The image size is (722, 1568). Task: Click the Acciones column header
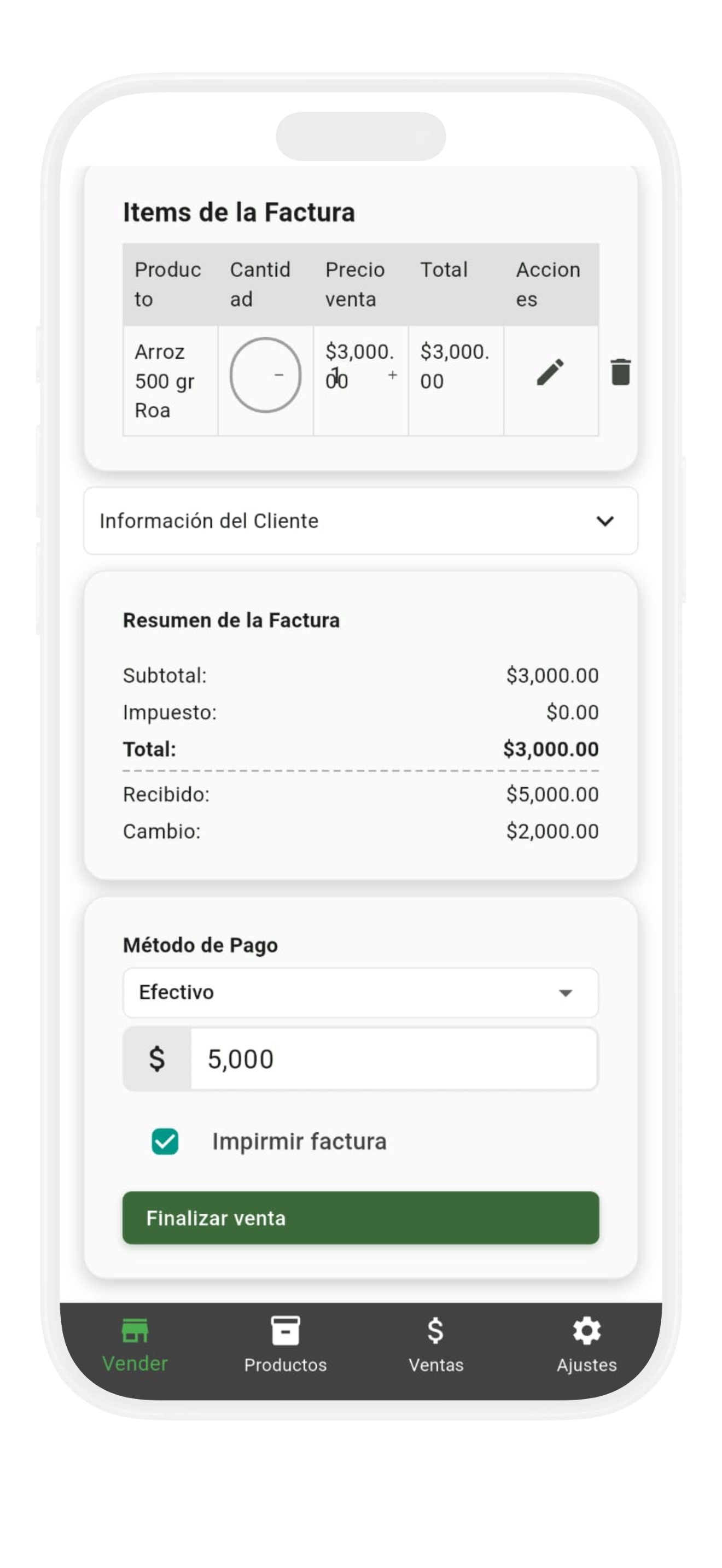[548, 284]
